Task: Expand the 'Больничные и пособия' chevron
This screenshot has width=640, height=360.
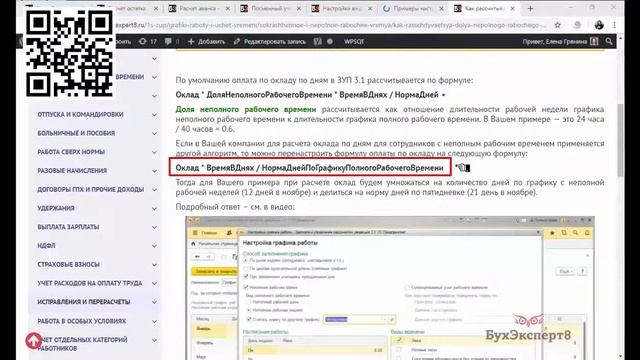Action: 154,133
